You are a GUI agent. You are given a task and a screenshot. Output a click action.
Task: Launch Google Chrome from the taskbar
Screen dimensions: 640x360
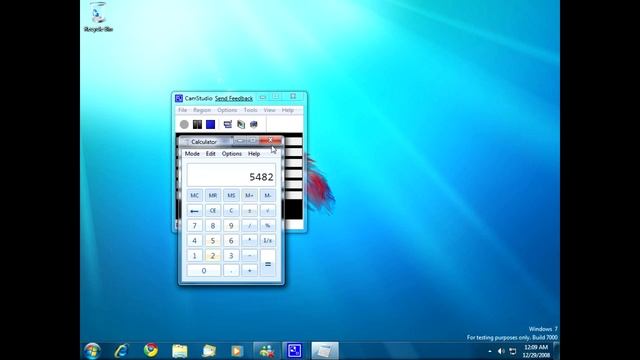[151, 351]
